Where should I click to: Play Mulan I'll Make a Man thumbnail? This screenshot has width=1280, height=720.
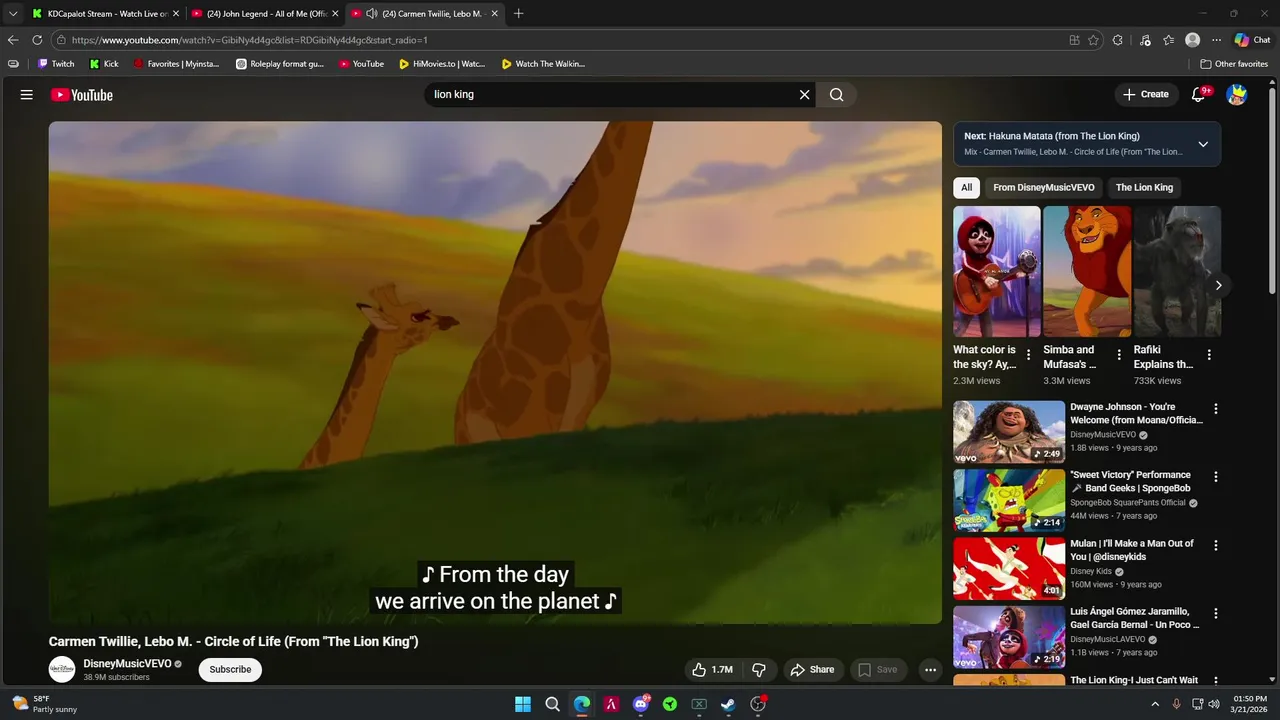coord(1009,569)
